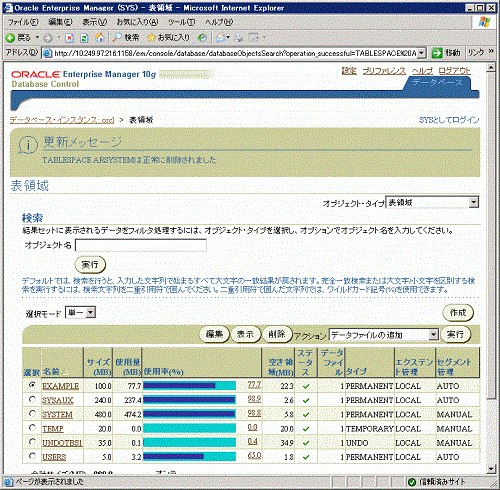Open the ファイル(F) menu
The image size is (500, 490).
point(23,22)
